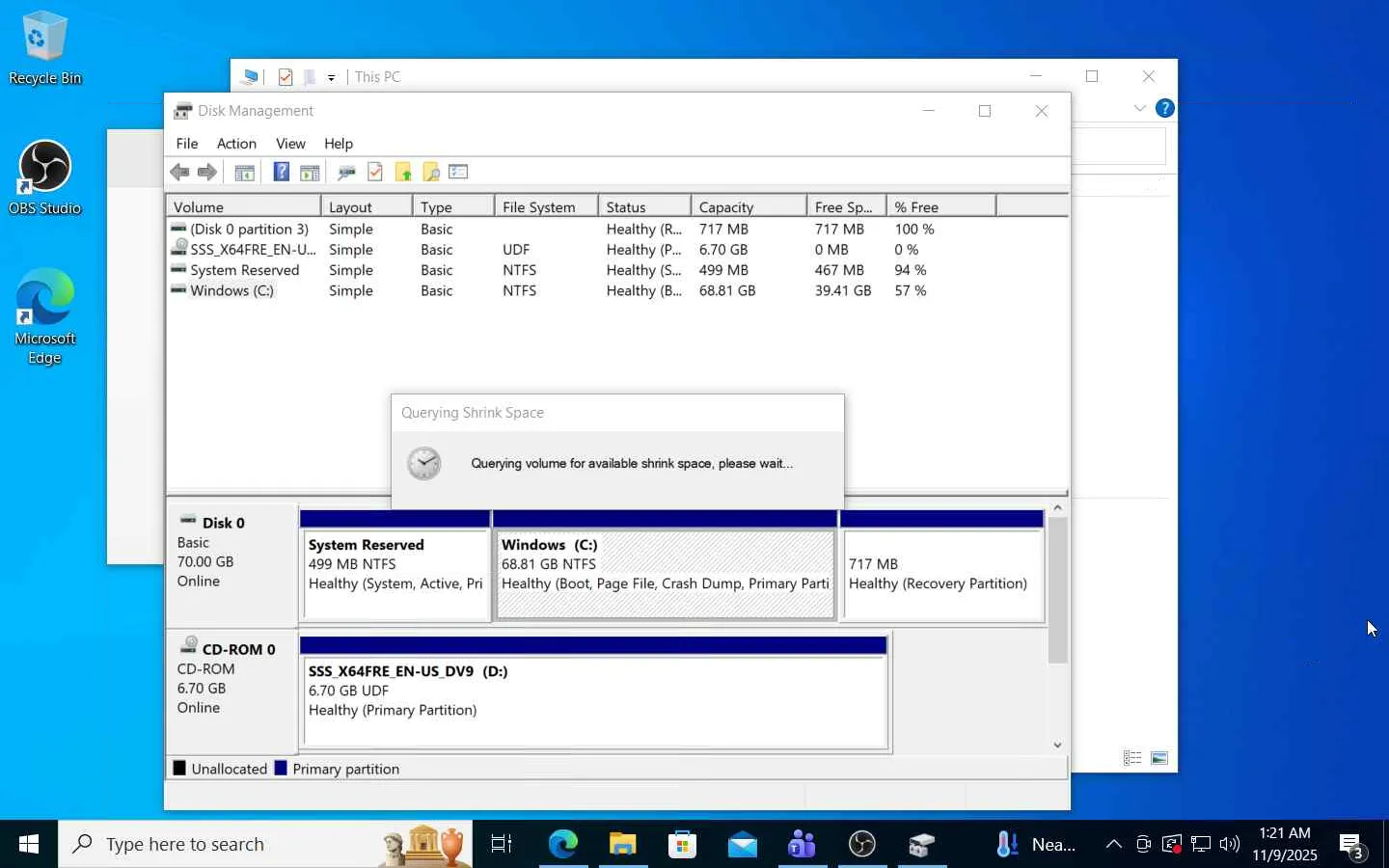Expand the This PC ribbon chevron
Image resolution: width=1389 pixels, height=868 pixels.
pos(1140,108)
